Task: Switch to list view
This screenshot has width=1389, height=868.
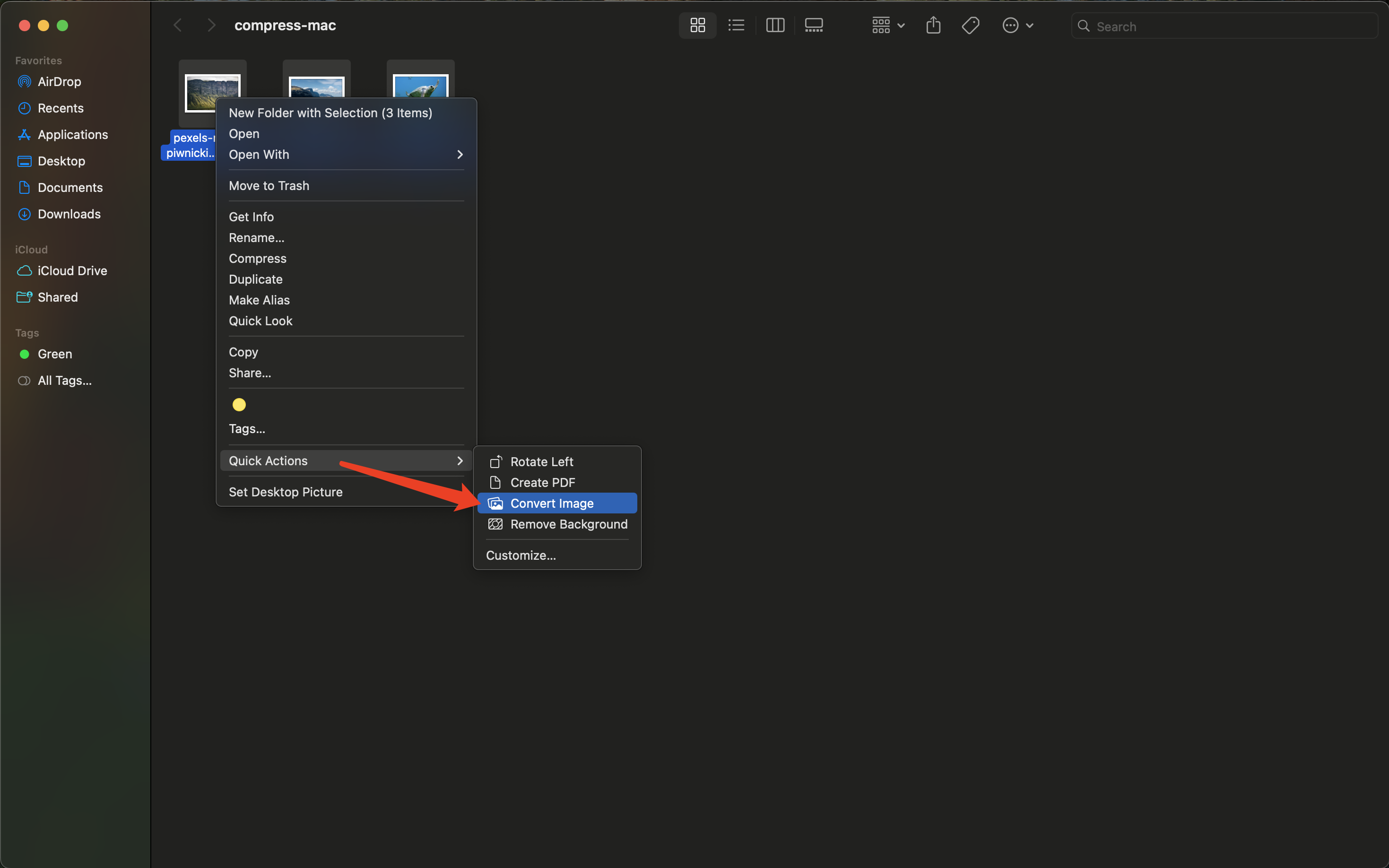Action: coord(736,25)
